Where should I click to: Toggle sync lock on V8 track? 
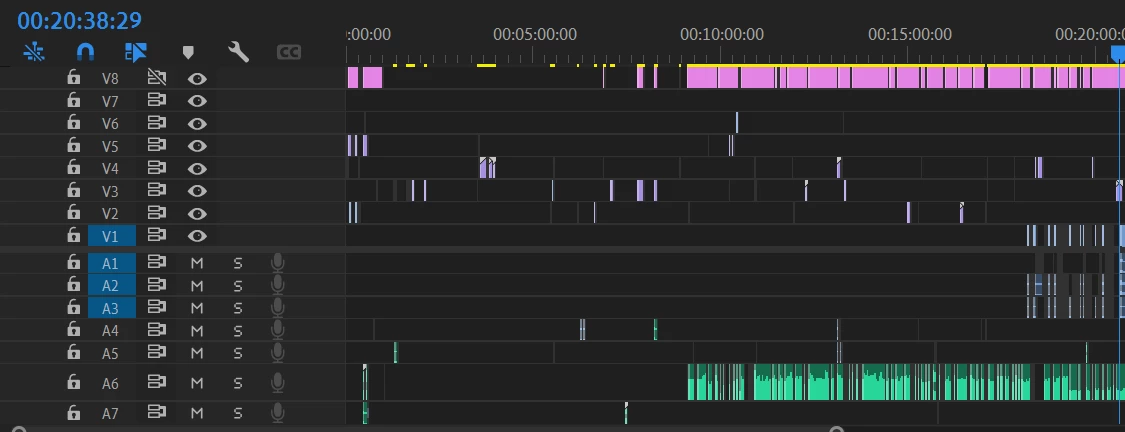[x=156, y=78]
